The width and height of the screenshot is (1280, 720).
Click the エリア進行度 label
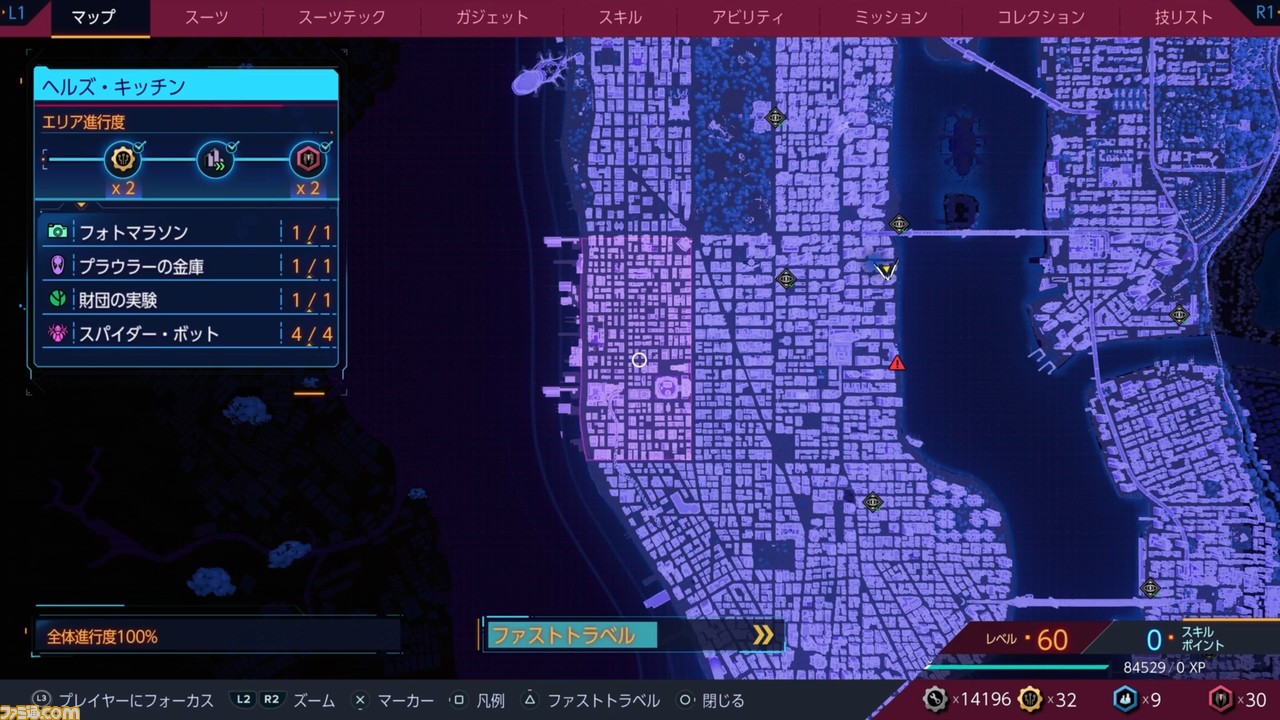83,122
